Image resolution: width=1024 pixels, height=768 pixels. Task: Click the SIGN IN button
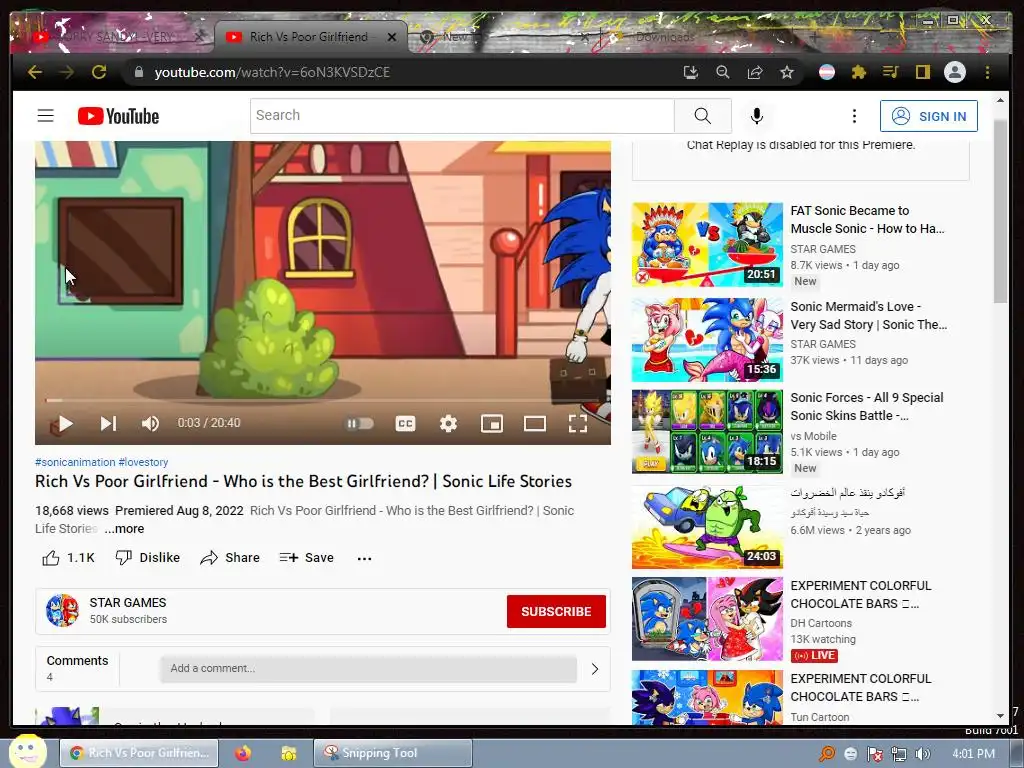pyautogui.click(x=929, y=116)
